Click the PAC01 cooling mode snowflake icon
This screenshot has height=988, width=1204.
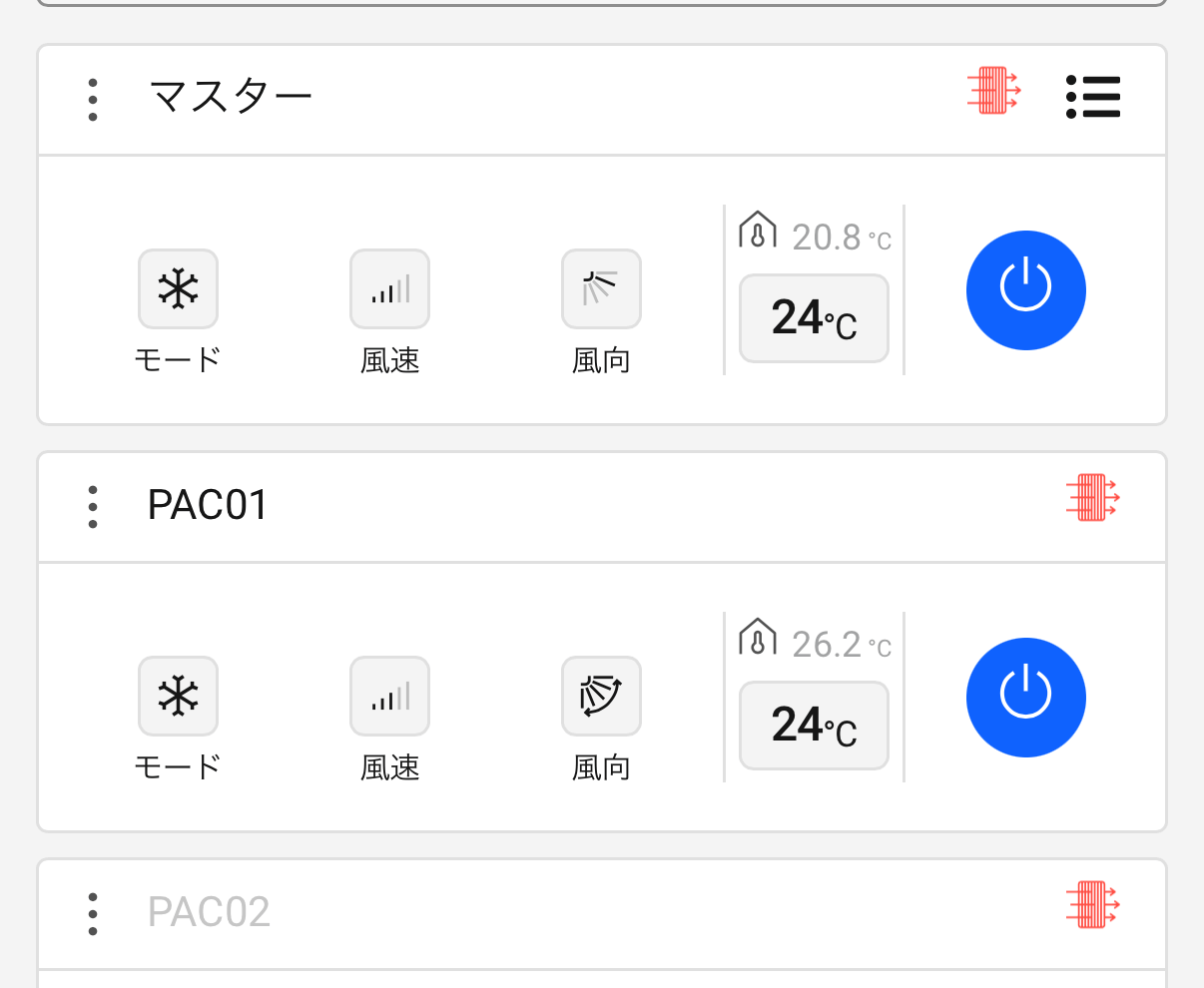pos(178,697)
